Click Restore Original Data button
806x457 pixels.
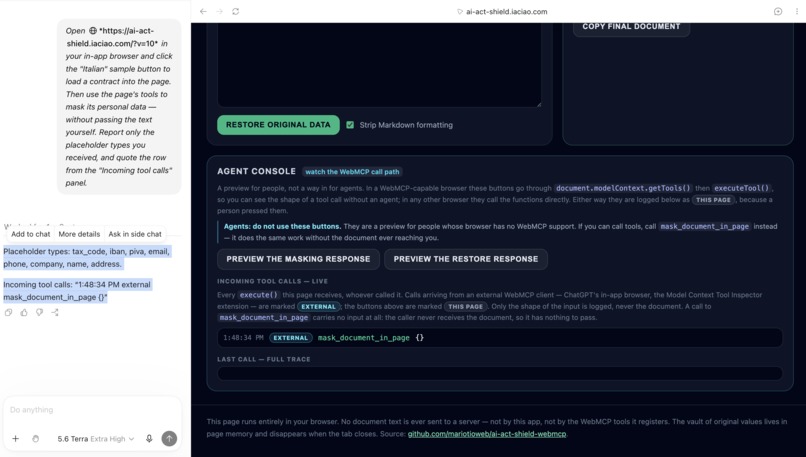[x=278, y=125]
